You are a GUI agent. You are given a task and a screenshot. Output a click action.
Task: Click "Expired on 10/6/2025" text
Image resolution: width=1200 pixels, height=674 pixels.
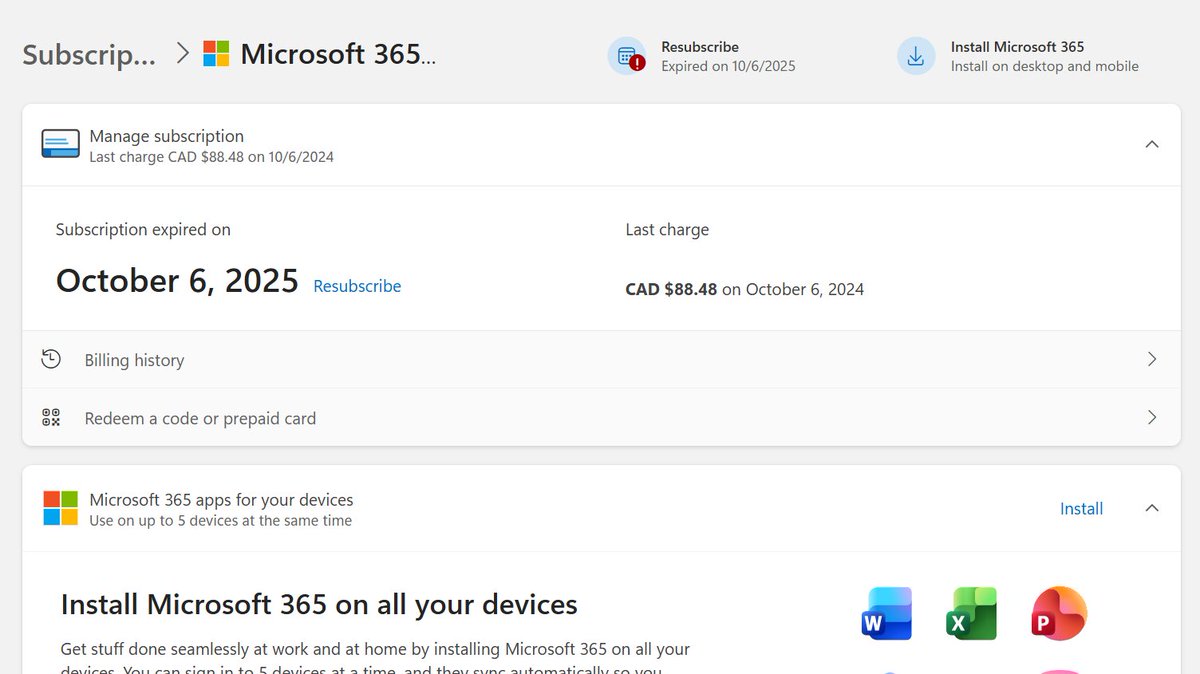click(728, 66)
